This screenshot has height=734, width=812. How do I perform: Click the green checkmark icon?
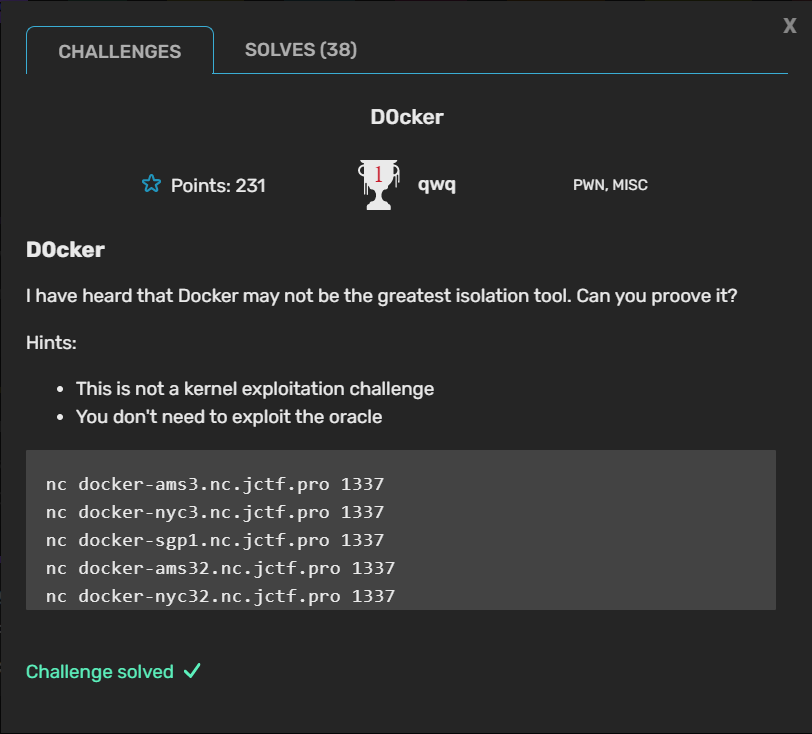[192, 672]
